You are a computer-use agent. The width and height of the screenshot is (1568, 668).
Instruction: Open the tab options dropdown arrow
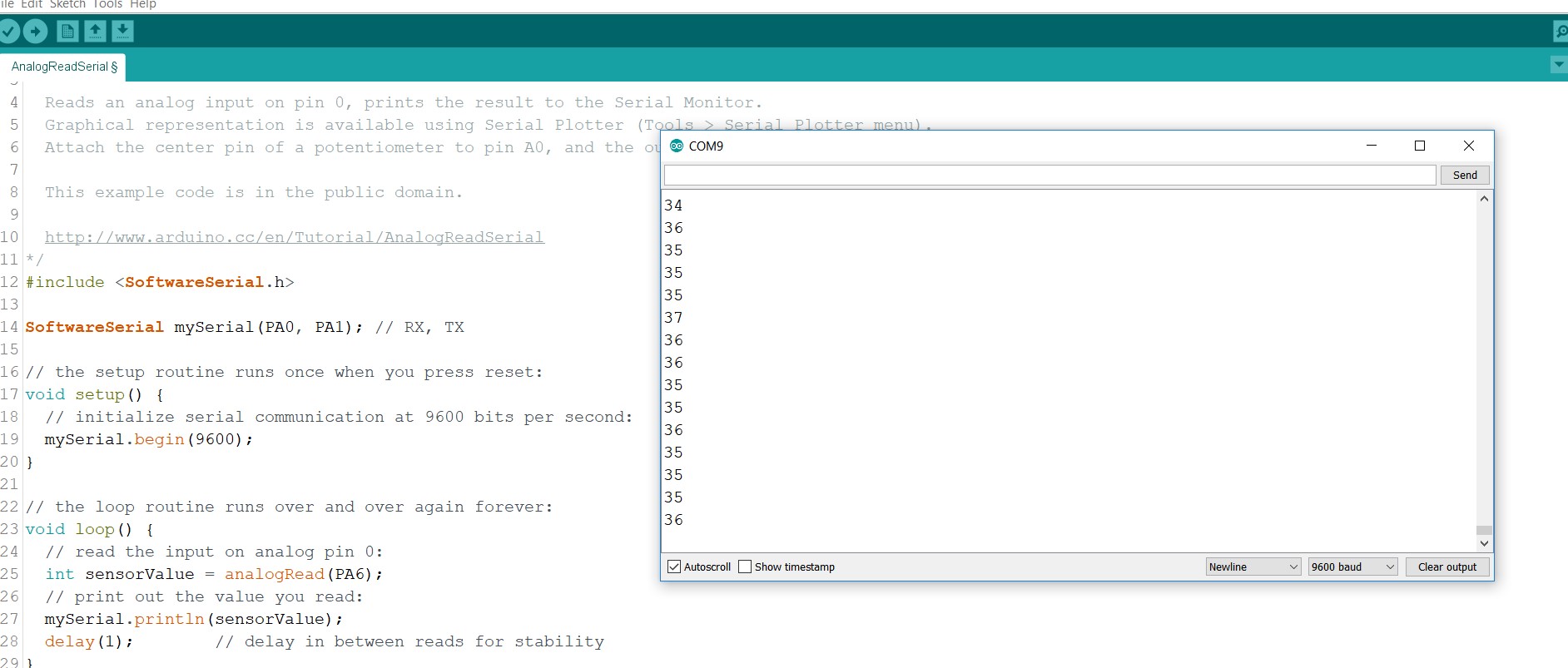click(1559, 65)
